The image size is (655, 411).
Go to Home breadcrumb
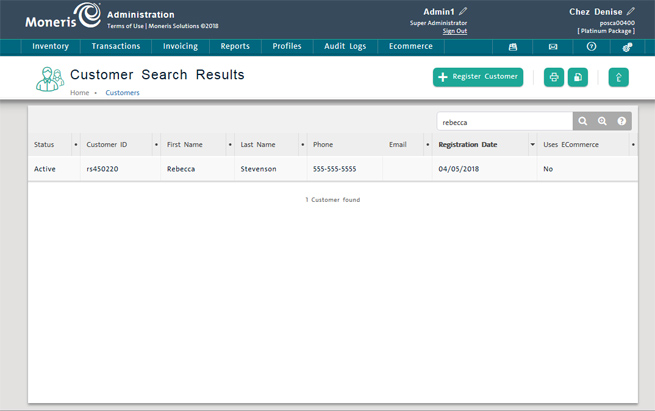(79, 93)
